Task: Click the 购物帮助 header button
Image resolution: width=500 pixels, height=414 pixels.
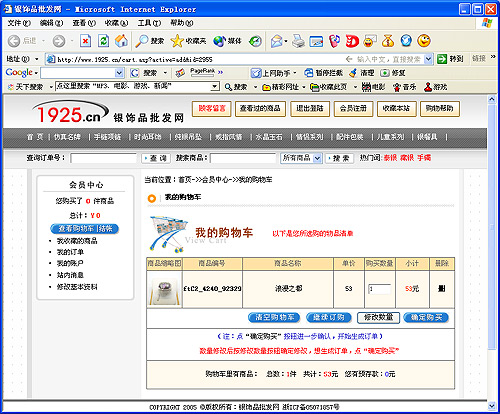Action: pos(439,109)
